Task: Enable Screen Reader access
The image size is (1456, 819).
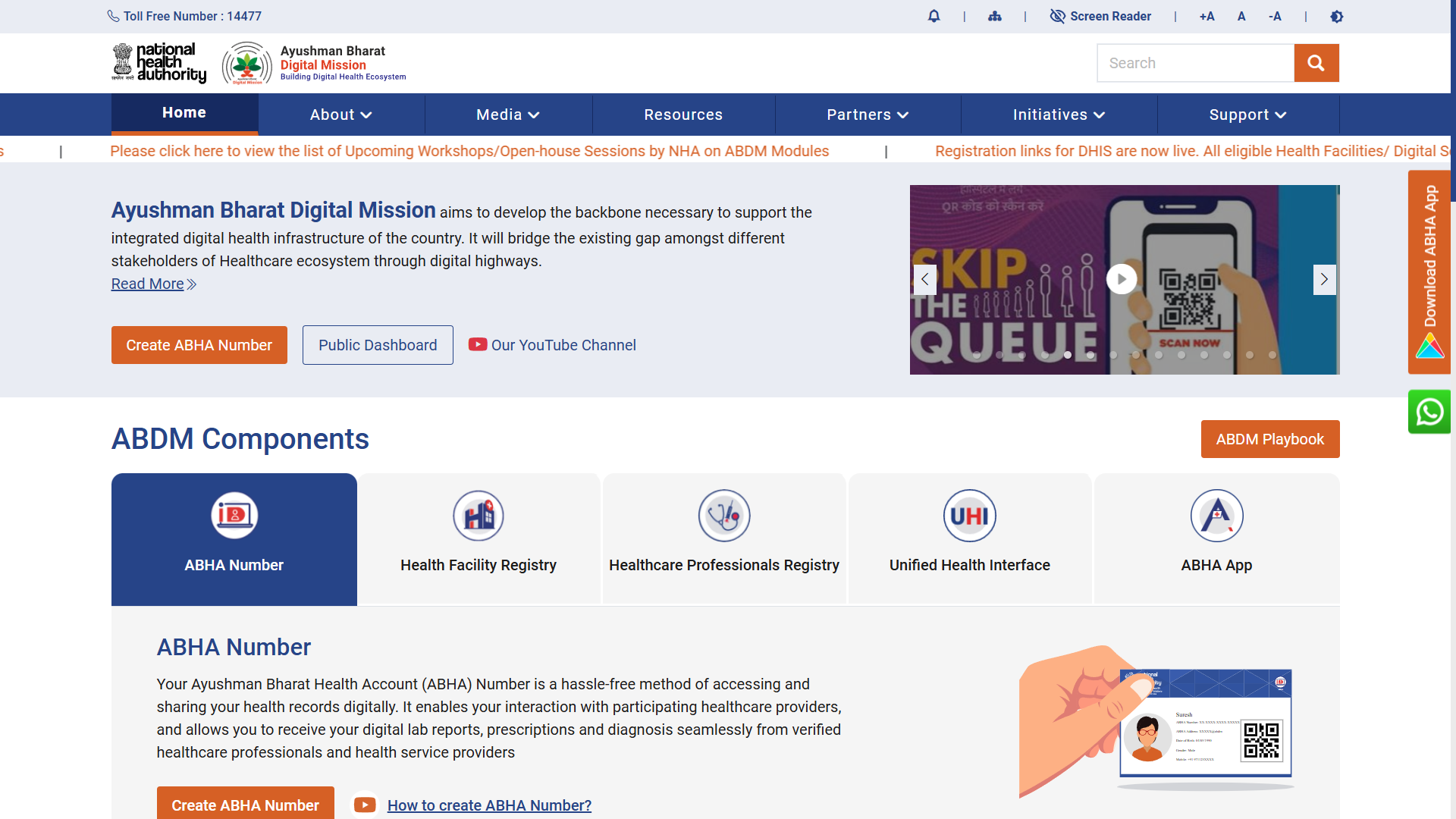Action: click(x=1100, y=16)
